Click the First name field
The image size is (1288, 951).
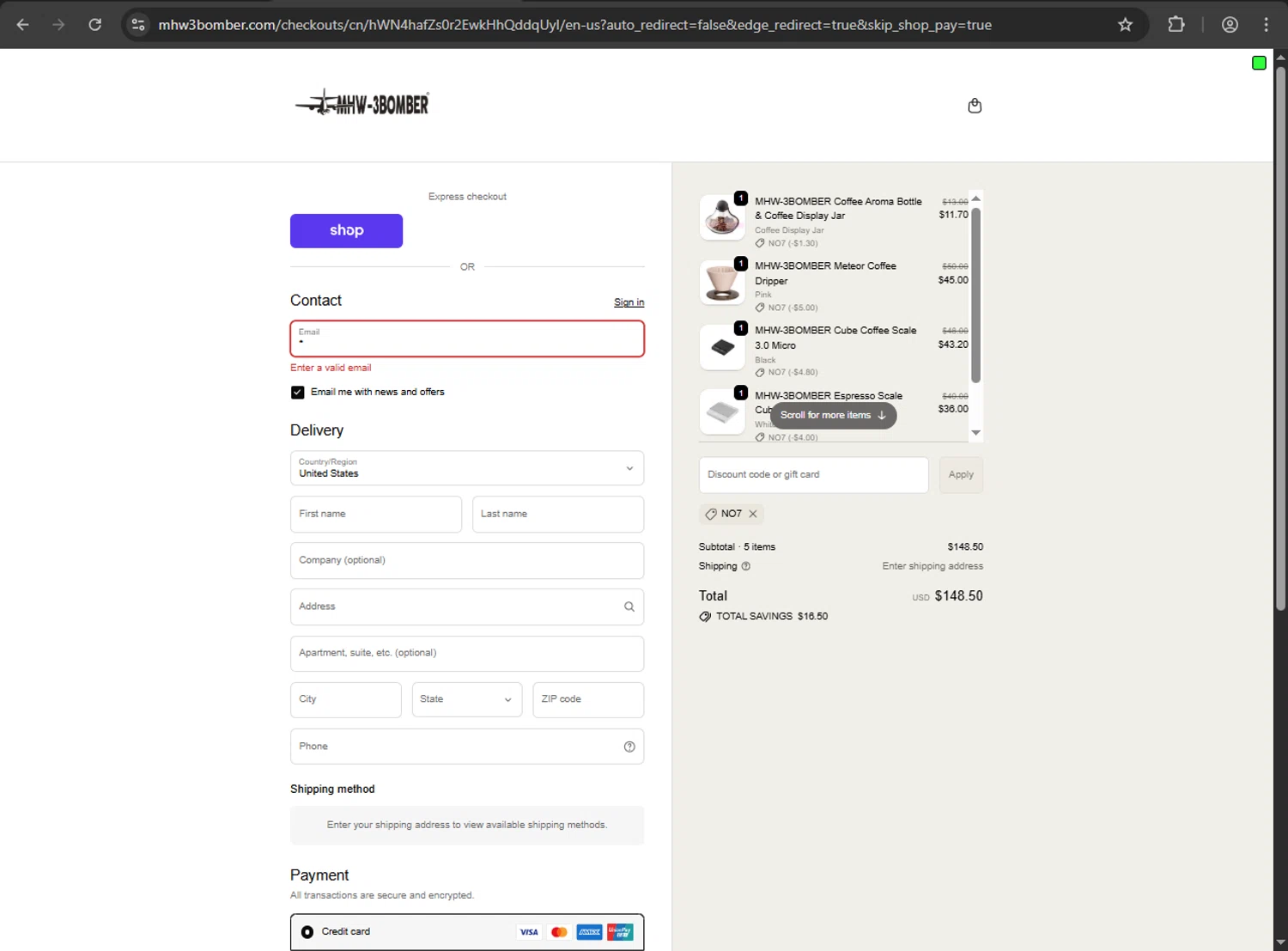[376, 514]
